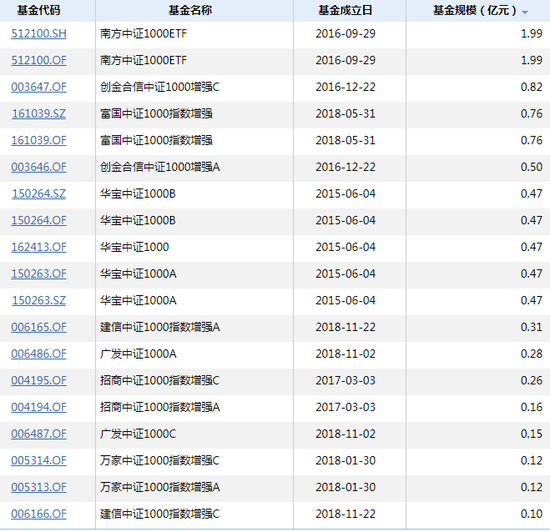Click the 基金名称 column header
The height and width of the screenshot is (532, 550).
click(x=190, y=11)
